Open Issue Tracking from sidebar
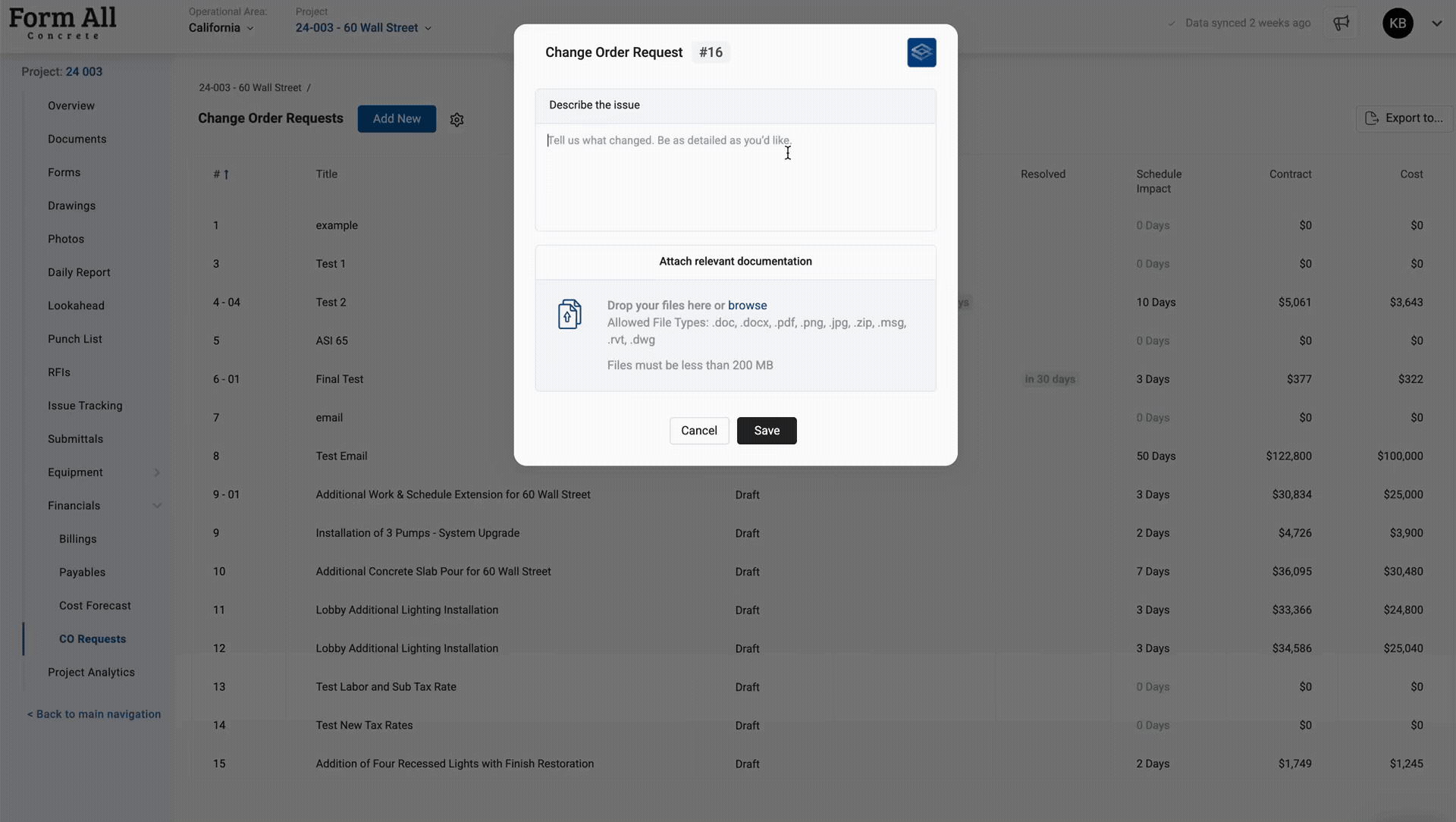 pos(85,406)
